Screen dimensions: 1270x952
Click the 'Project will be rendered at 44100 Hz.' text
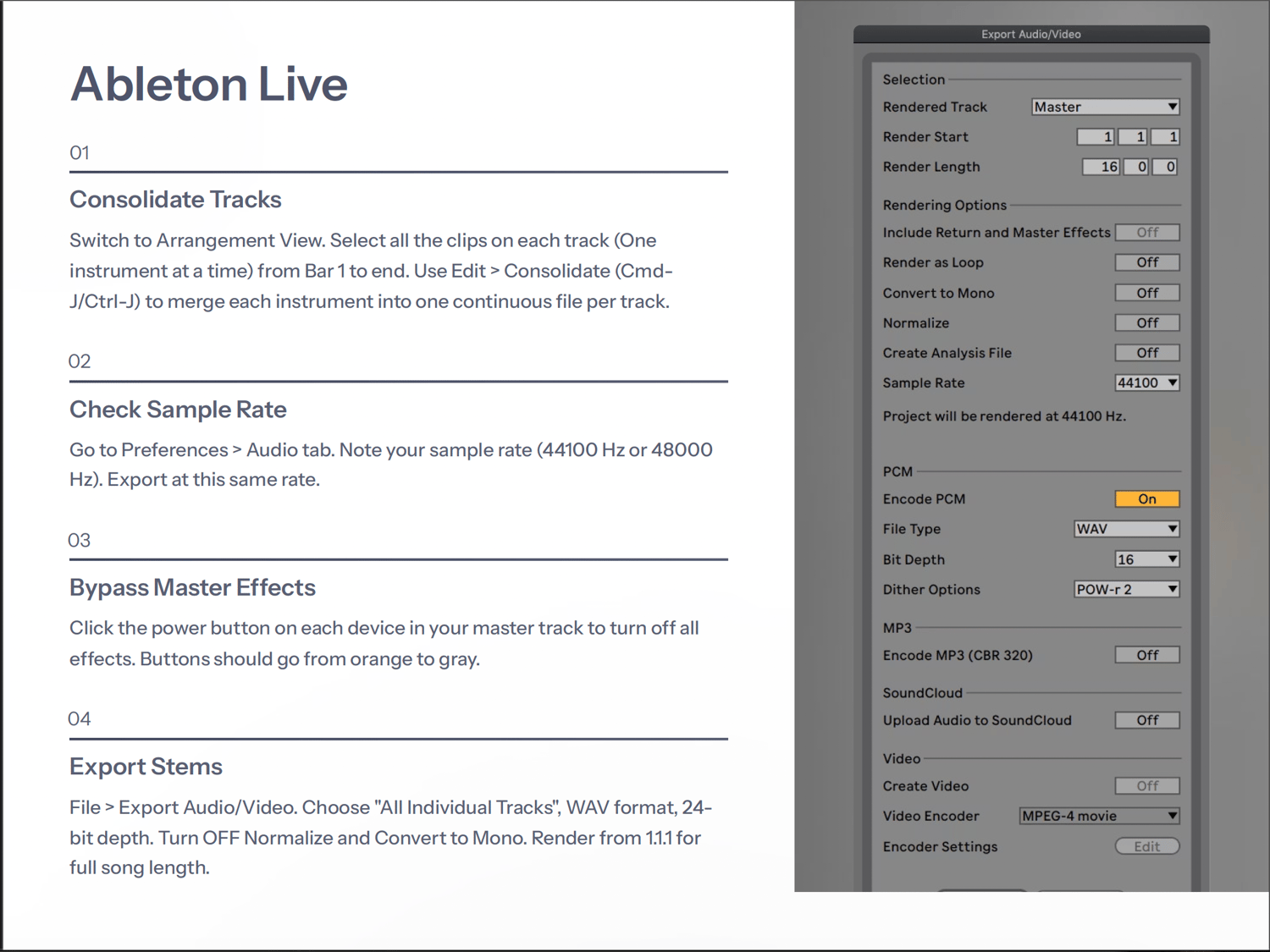(1004, 416)
